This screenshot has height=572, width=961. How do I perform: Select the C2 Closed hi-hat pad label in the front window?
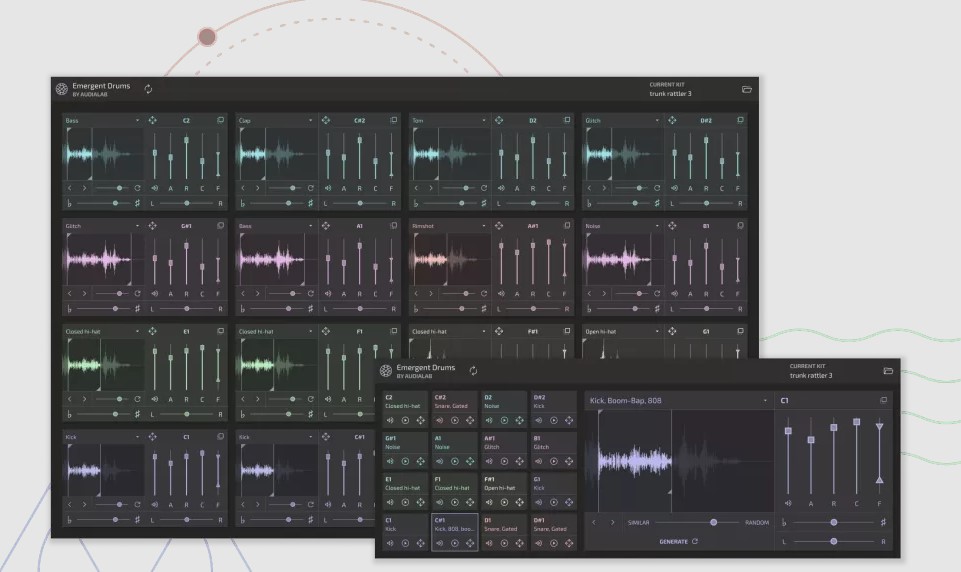[x=403, y=402]
